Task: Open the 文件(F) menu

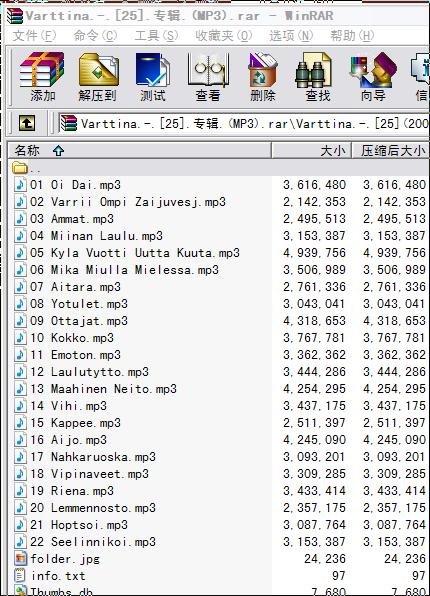Action: point(34,36)
